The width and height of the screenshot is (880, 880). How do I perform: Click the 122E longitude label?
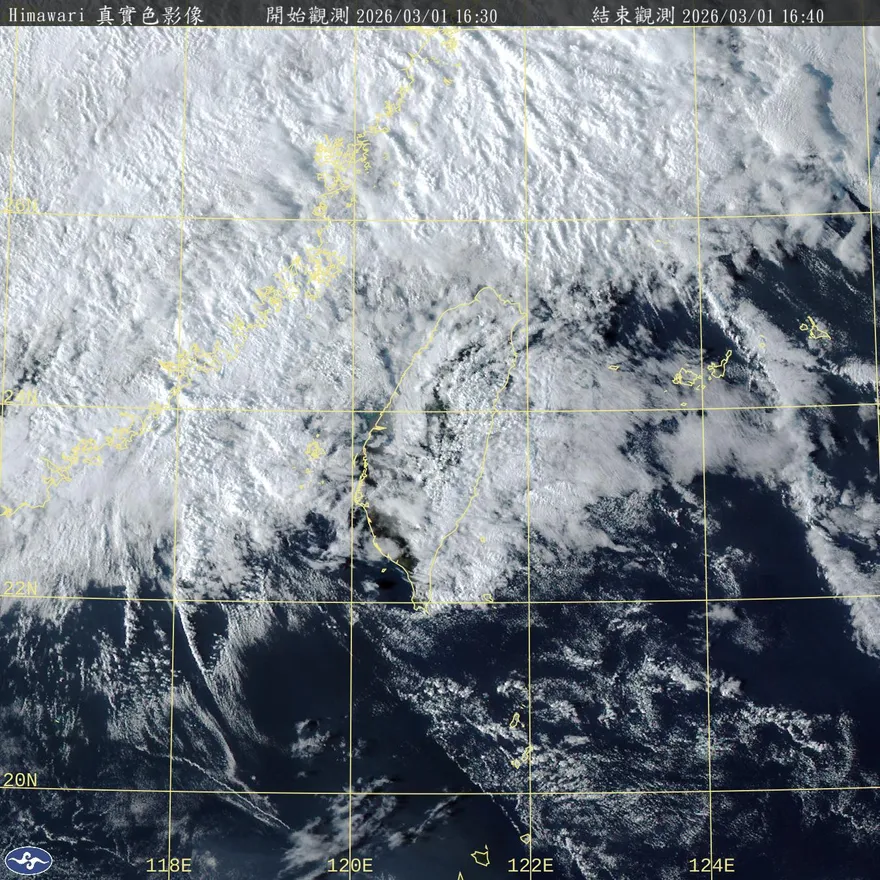tap(530, 865)
